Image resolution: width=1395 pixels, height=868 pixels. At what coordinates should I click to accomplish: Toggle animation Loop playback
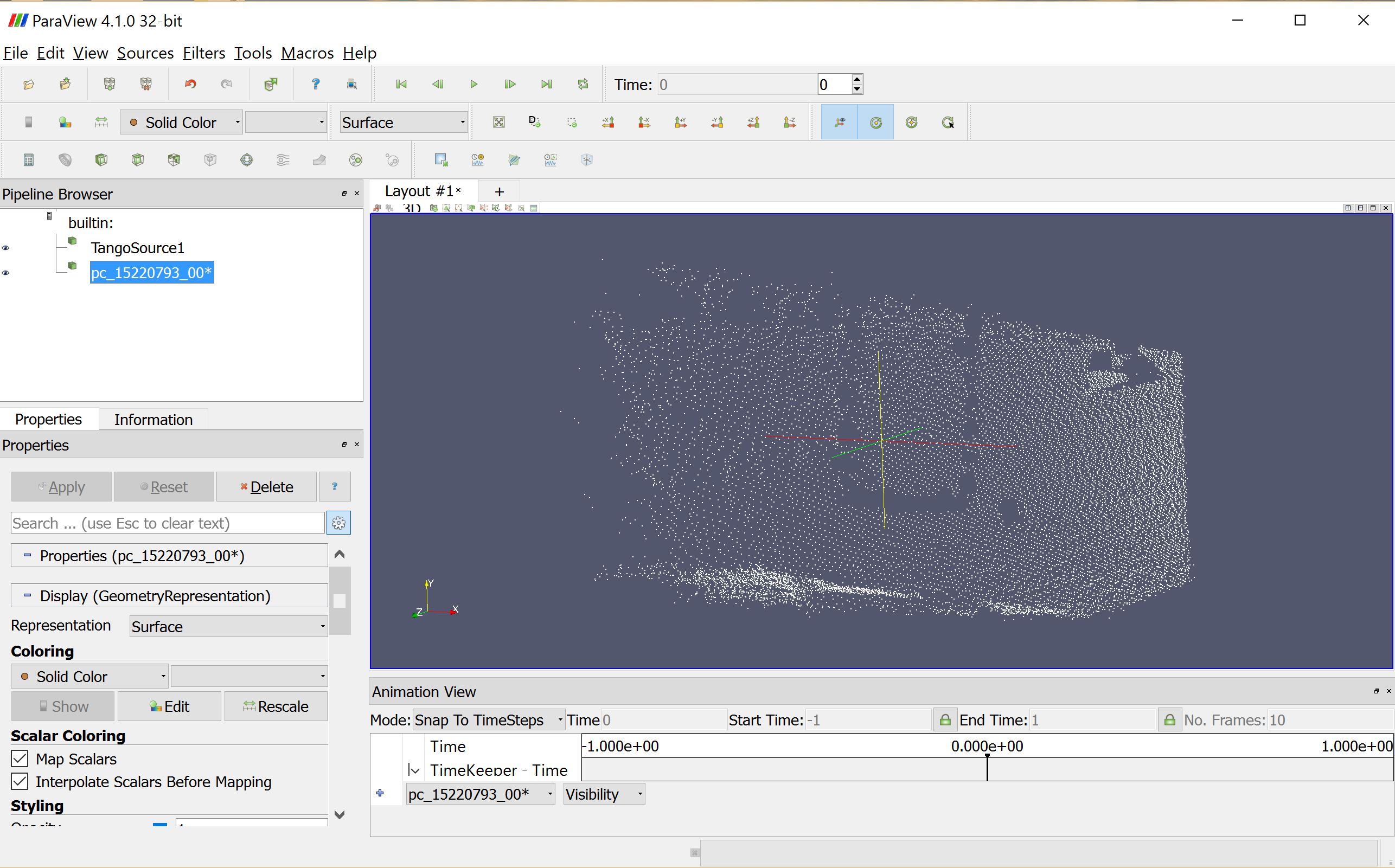(583, 85)
